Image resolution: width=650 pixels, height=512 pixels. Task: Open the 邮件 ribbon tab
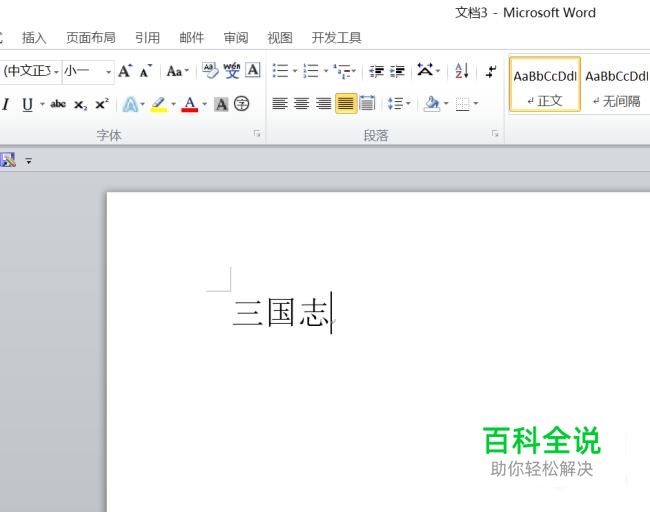point(192,38)
